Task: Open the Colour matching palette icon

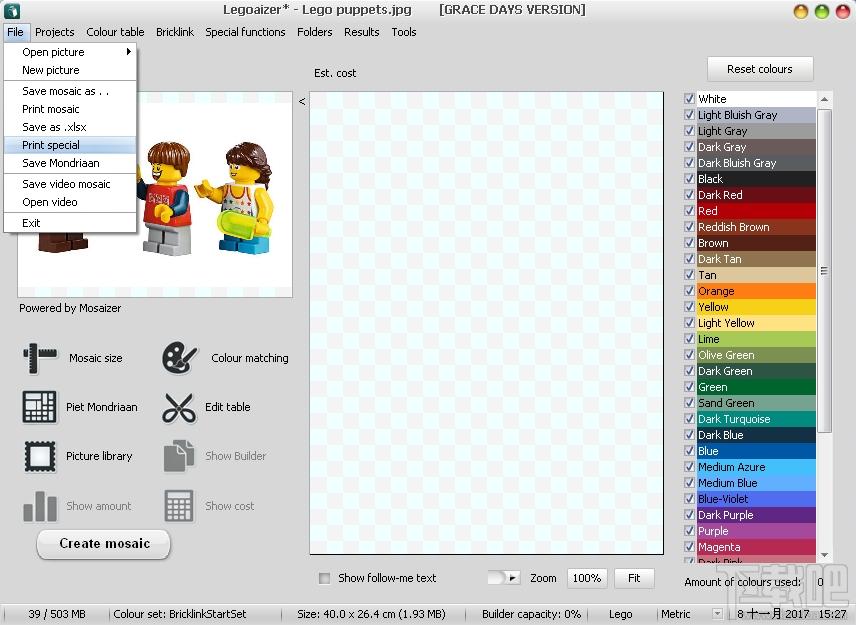Action: pyautogui.click(x=179, y=358)
